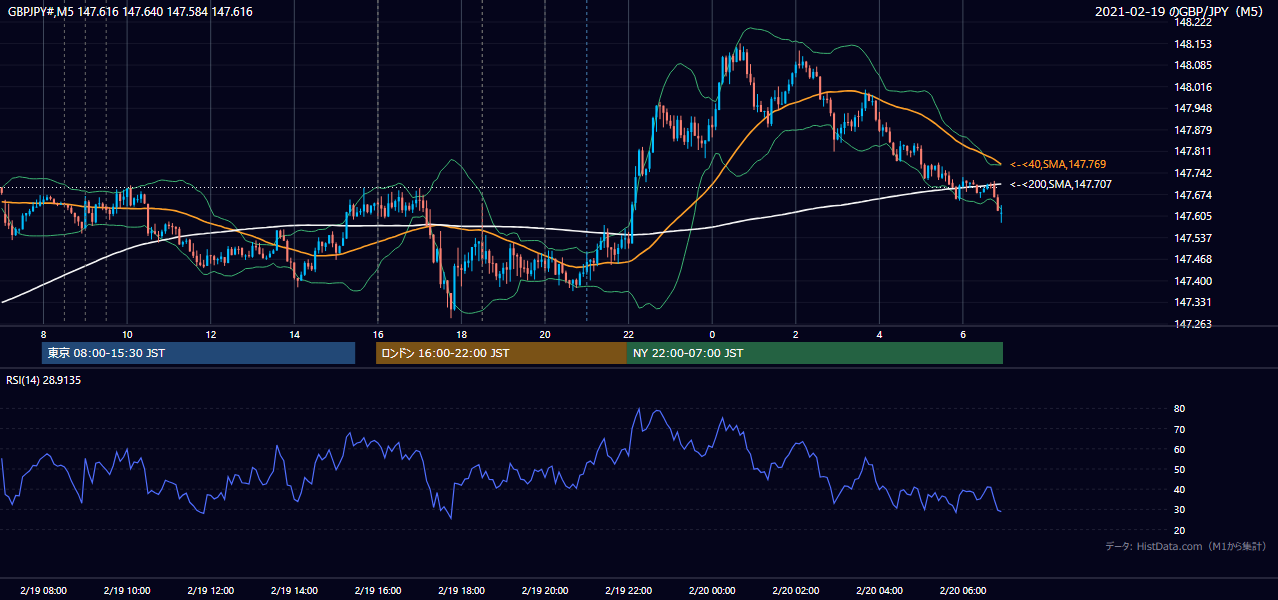
Task: Click the price axis value 147.674
Action: click(x=1192, y=195)
